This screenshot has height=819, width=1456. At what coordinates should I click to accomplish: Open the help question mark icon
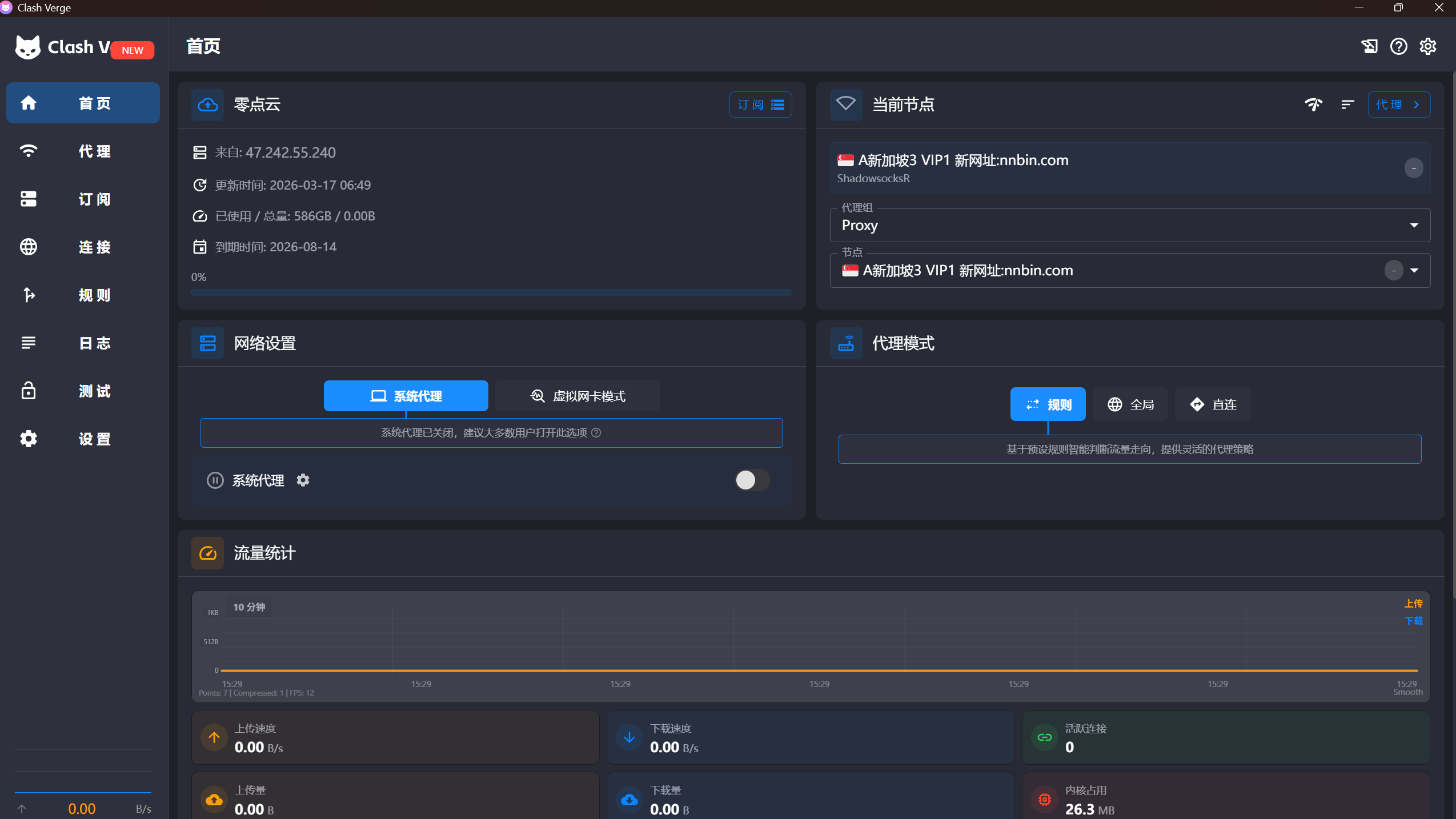[x=1399, y=46]
